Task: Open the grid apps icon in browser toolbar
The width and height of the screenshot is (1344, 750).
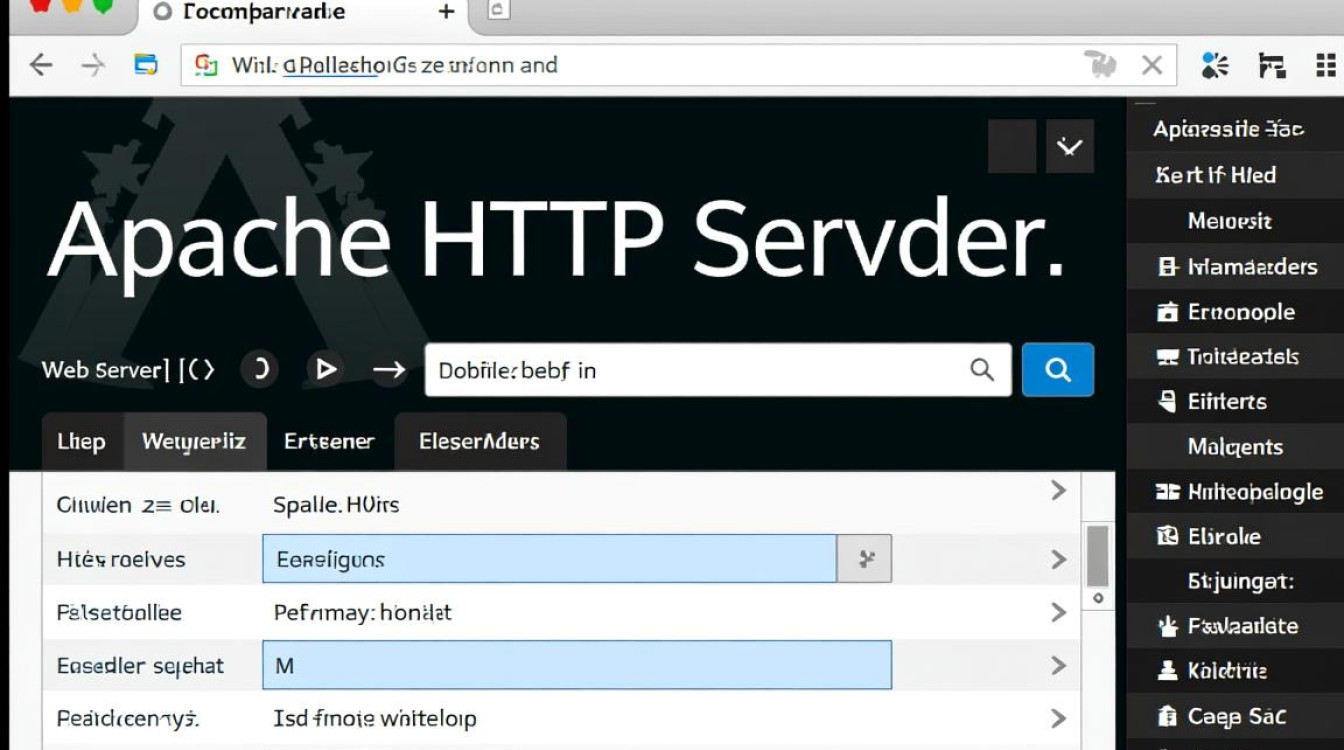Action: (1326, 66)
